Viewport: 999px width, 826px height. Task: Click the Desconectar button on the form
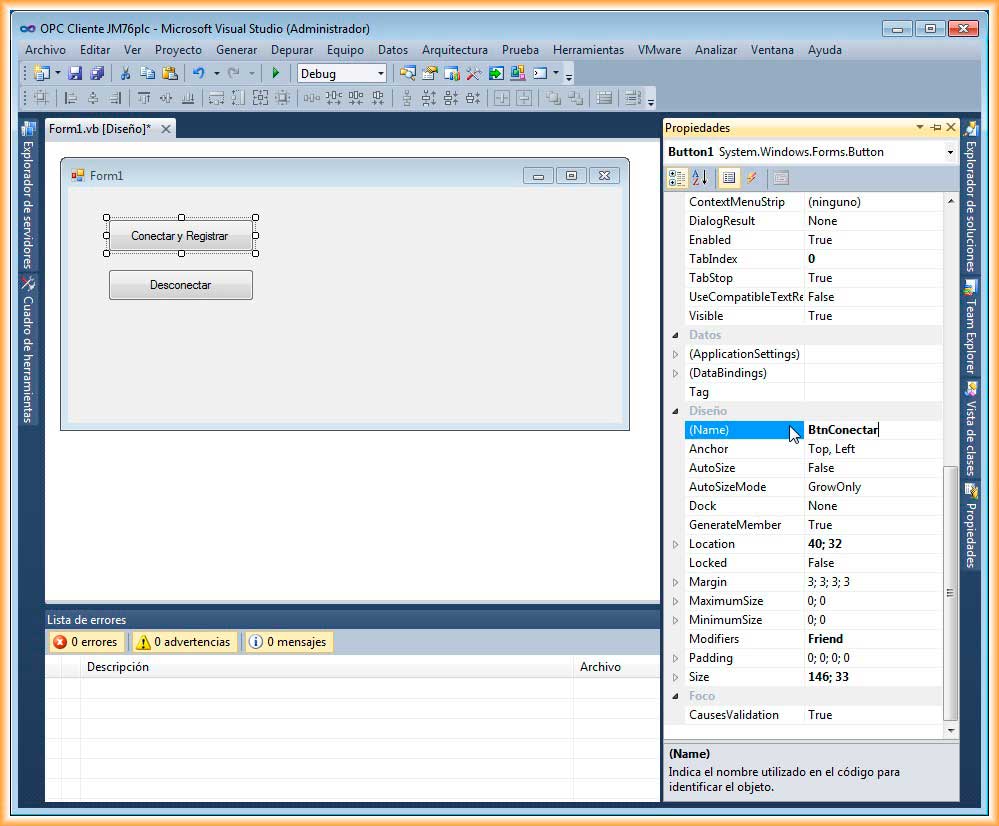tap(180, 285)
